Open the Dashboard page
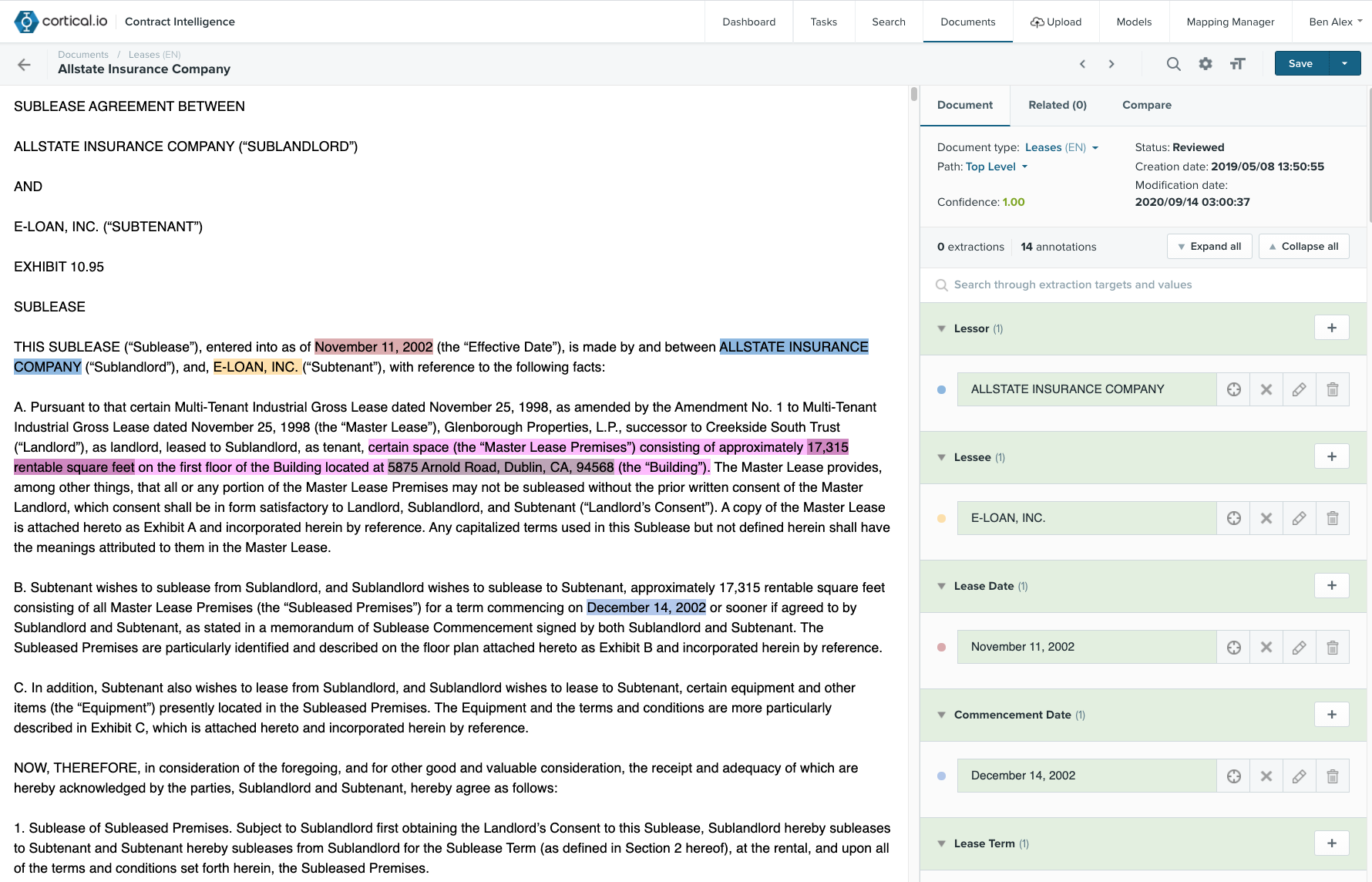The image size is (1372, 882). coord(748,22)
